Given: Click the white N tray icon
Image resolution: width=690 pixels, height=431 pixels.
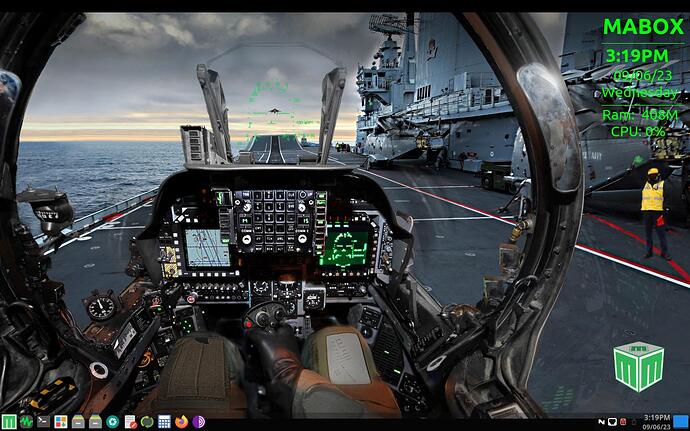Looking at the screenshot, I should click(602, 422).
